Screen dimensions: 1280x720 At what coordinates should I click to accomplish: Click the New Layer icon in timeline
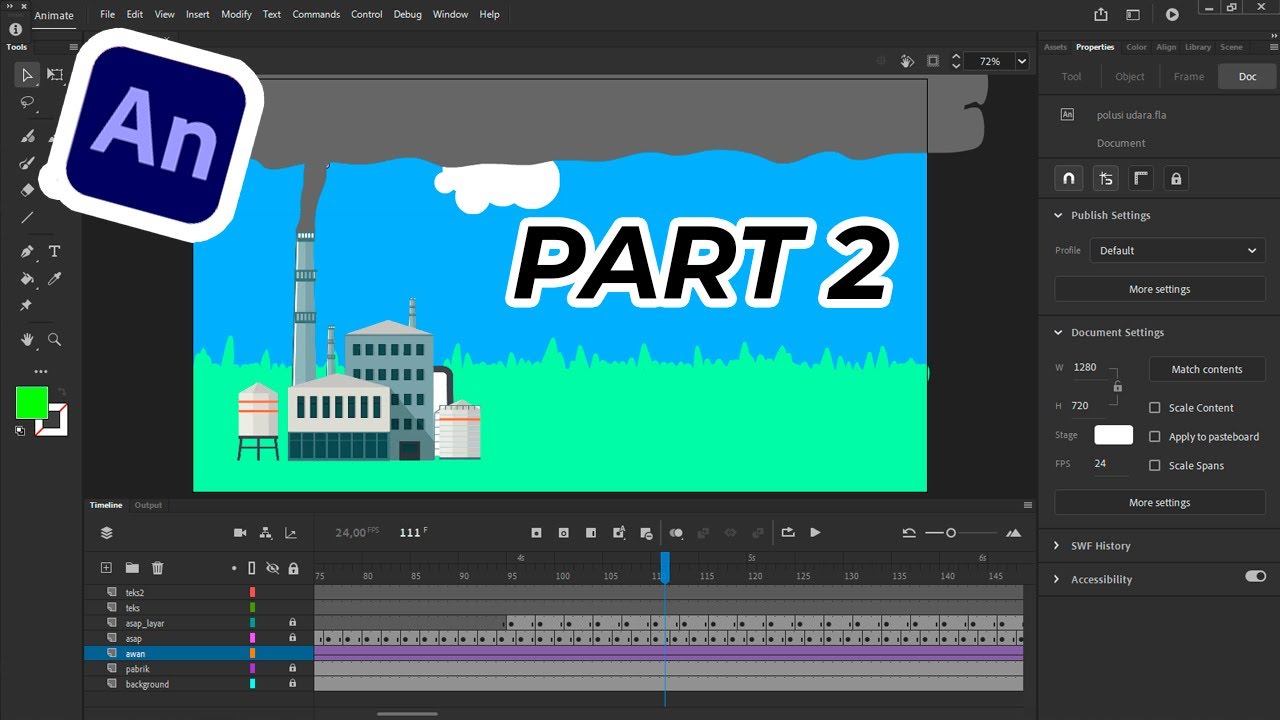106,568
